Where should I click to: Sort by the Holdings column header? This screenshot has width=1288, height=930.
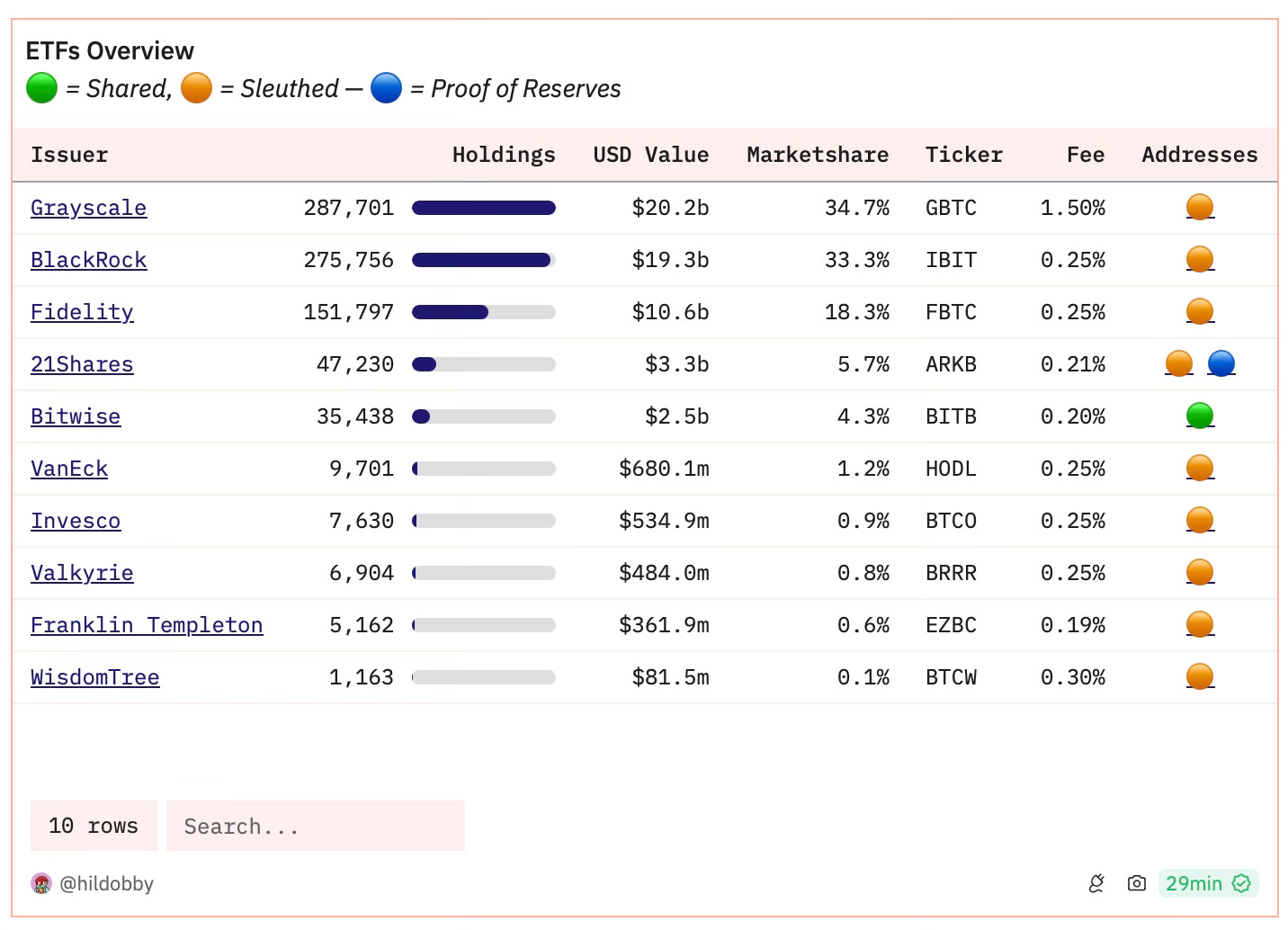(x=504, y=155)
